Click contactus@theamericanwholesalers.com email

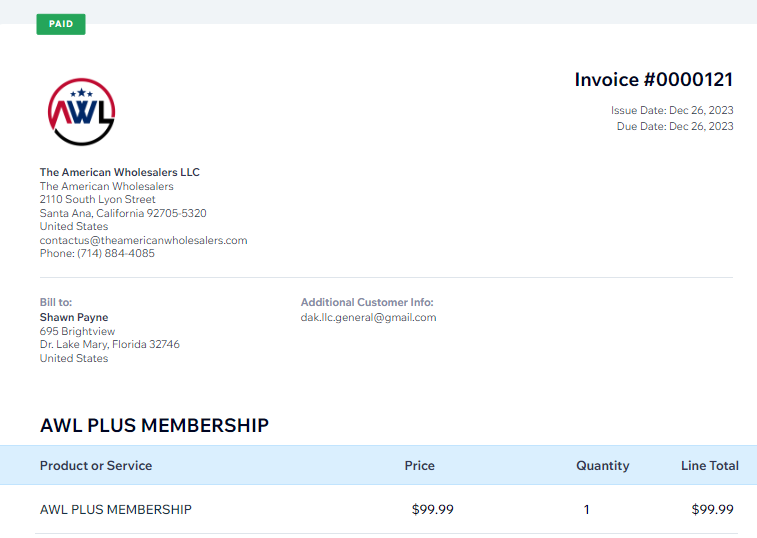143,241
